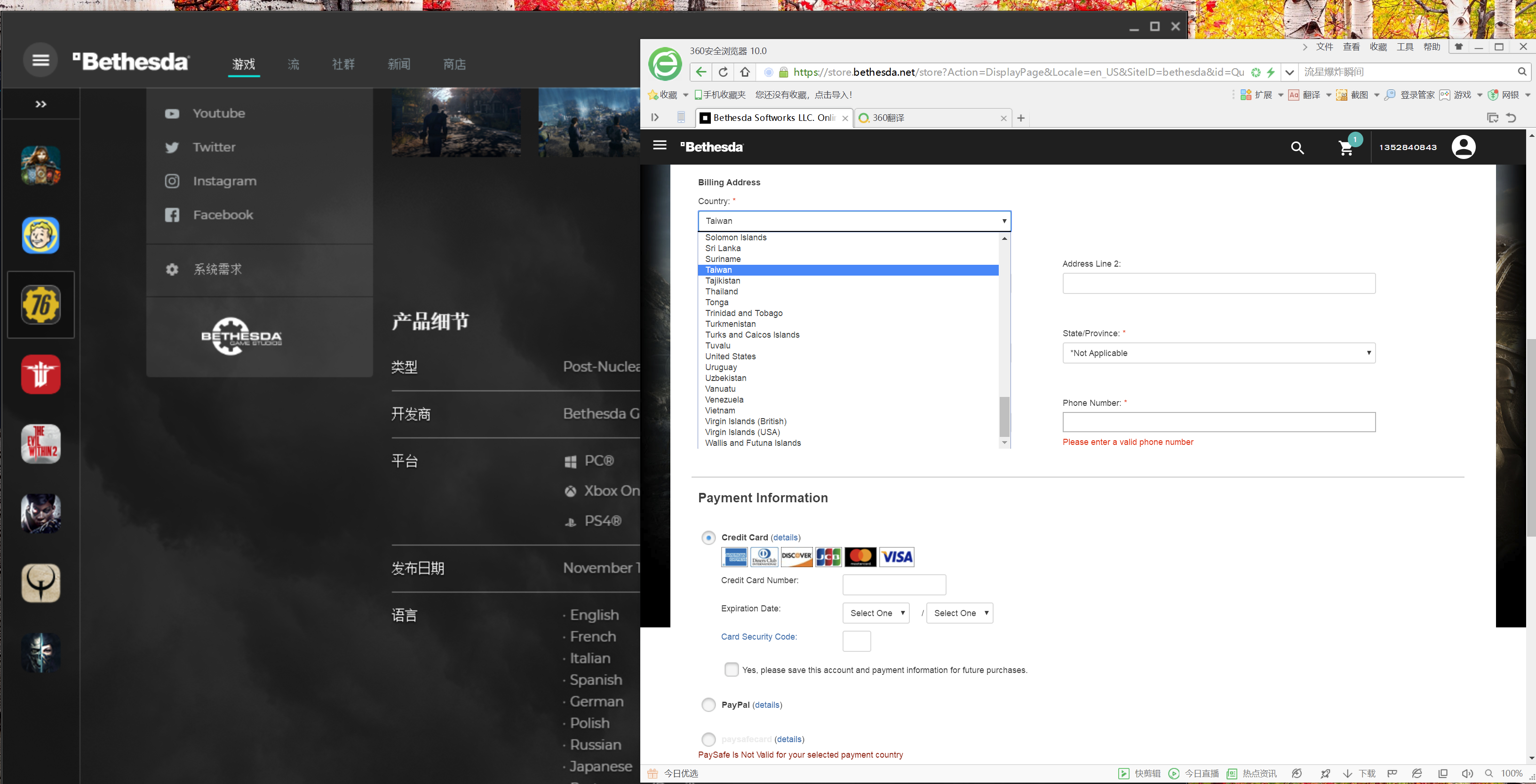This screenshot has width=1536, height=784.
Task: Open the 商店 tab in launcher
Action: (x=454, y=64)
